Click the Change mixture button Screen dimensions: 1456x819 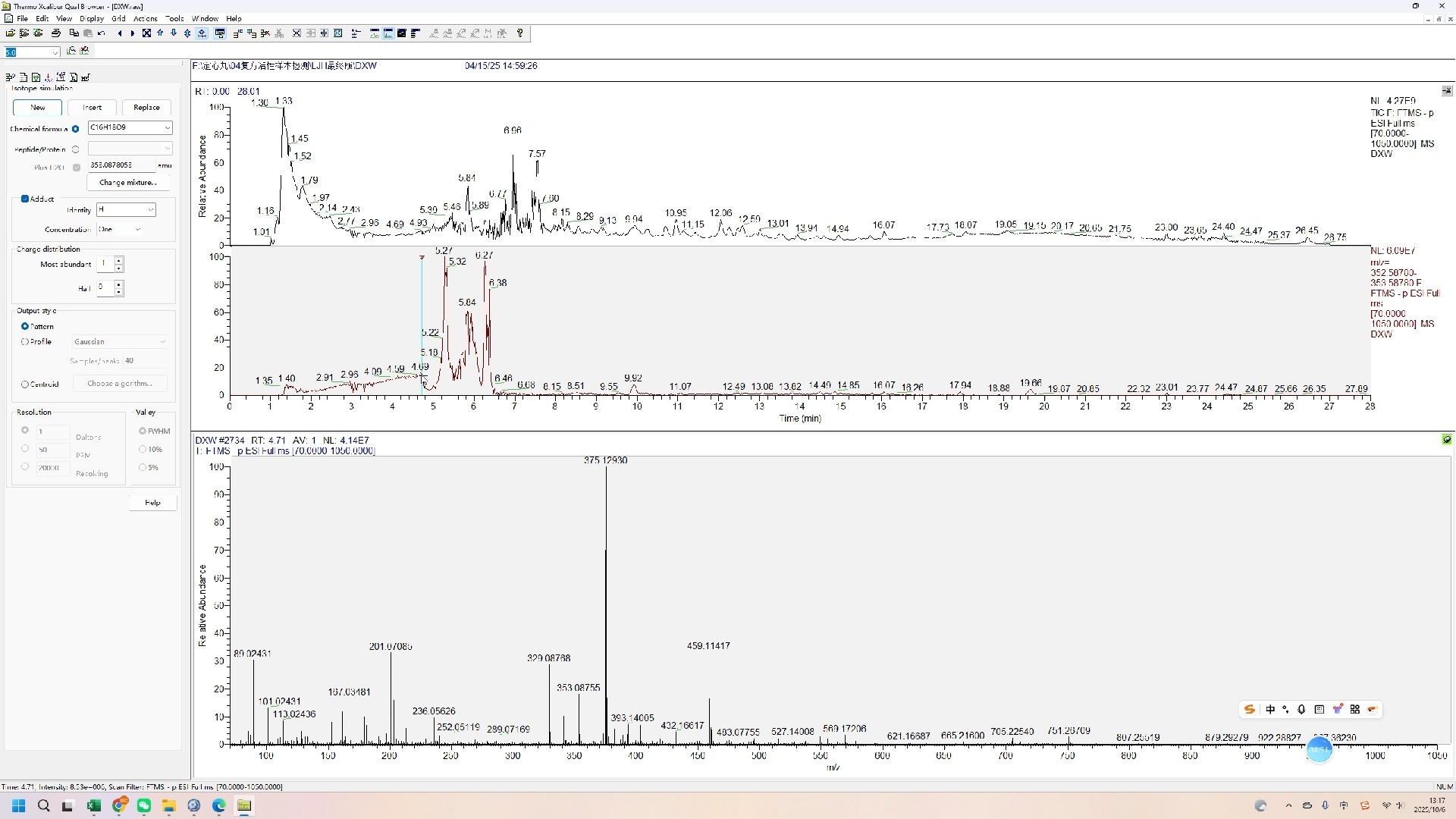click(127, 183)
